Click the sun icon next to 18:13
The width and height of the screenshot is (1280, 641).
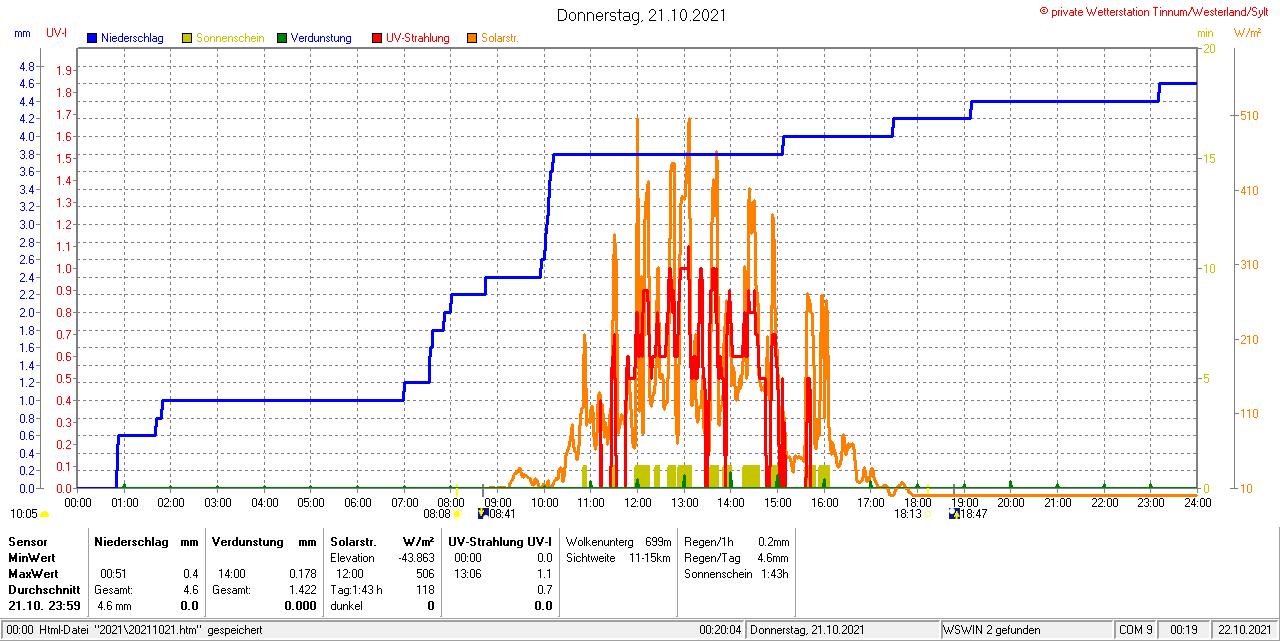pyautogui.click(x=928, y=515)
